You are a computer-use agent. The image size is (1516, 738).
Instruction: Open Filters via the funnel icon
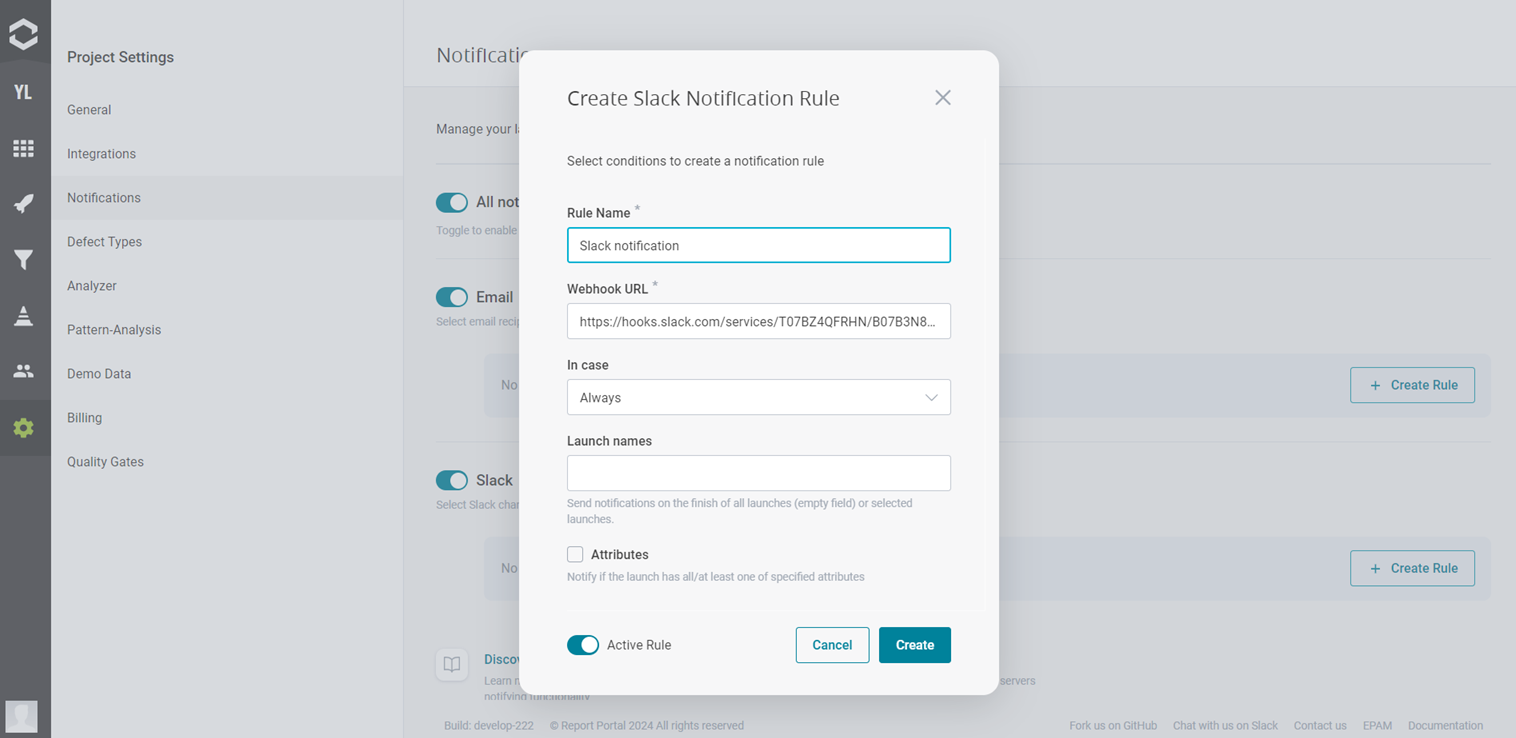pyautogui.click(x=23, y=260)
